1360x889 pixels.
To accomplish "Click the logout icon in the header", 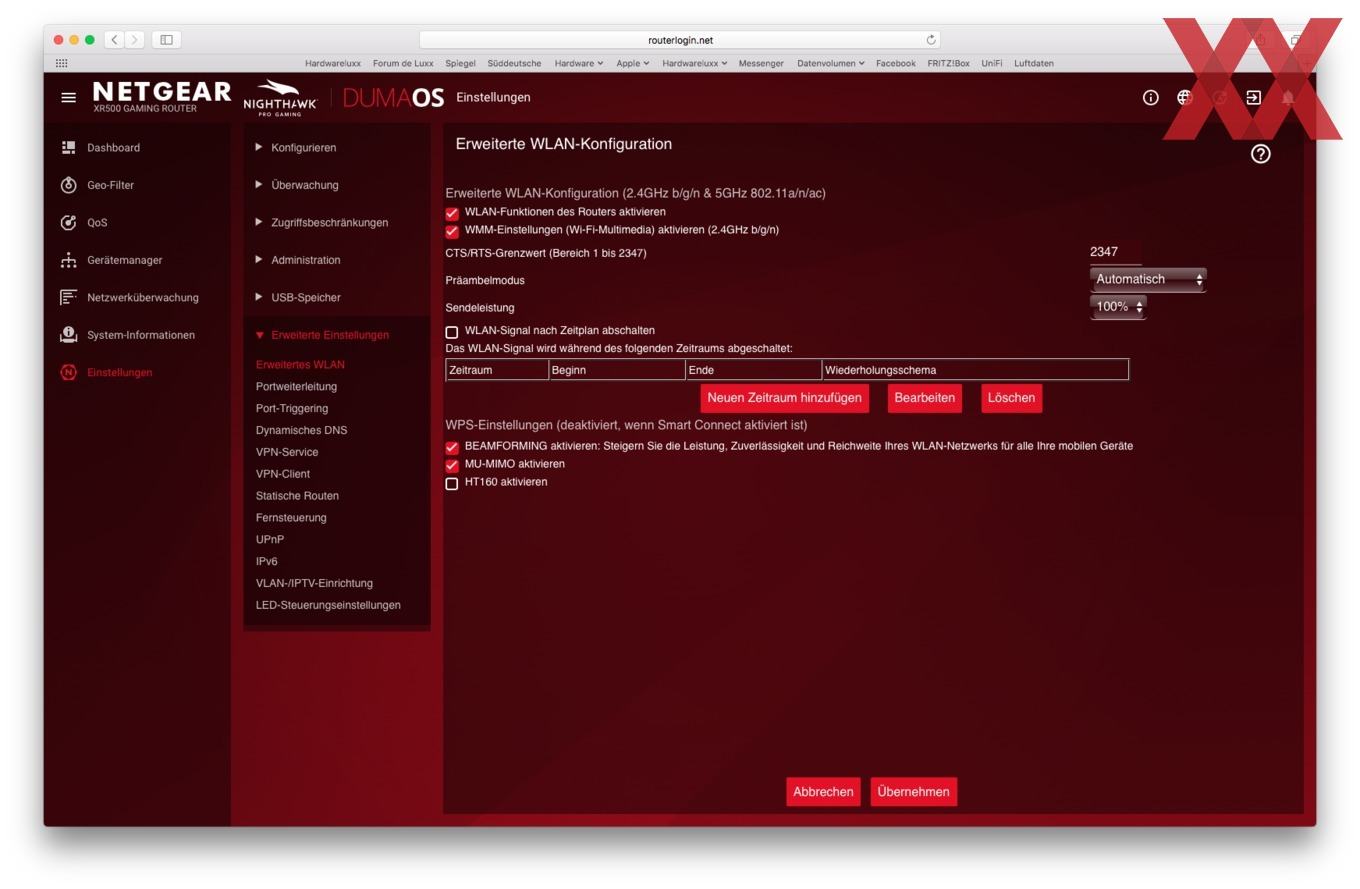I will coord(1253,98).
